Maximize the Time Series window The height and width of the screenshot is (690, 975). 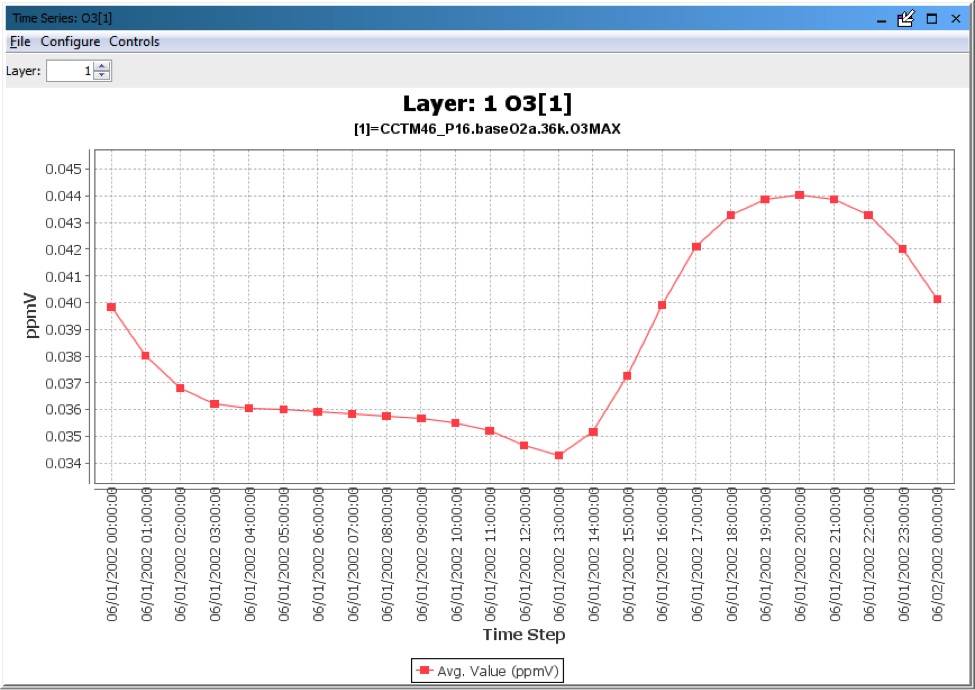pos(931,19)
